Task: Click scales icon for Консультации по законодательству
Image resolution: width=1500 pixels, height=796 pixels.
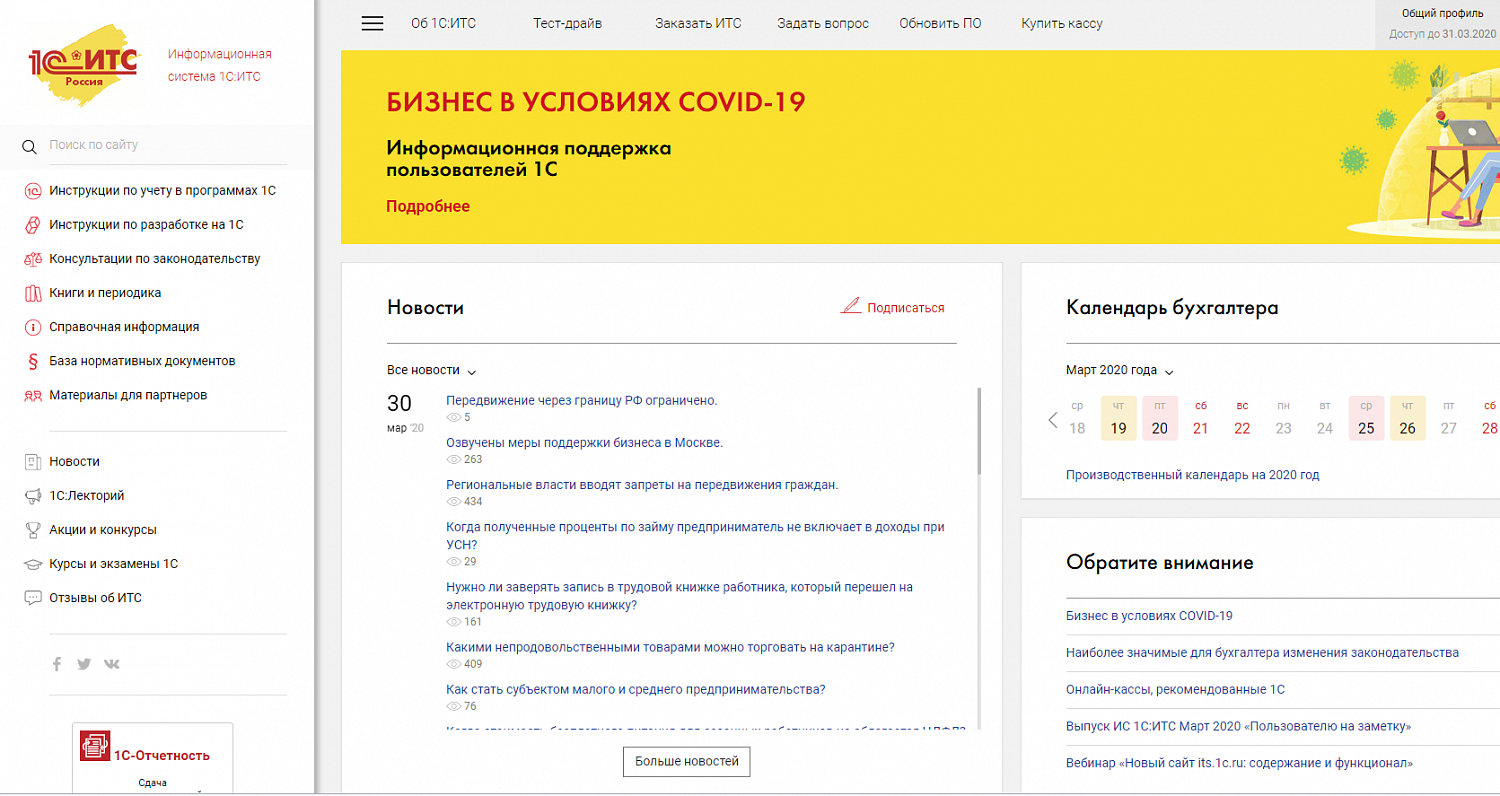Action: tap(31, 259)
